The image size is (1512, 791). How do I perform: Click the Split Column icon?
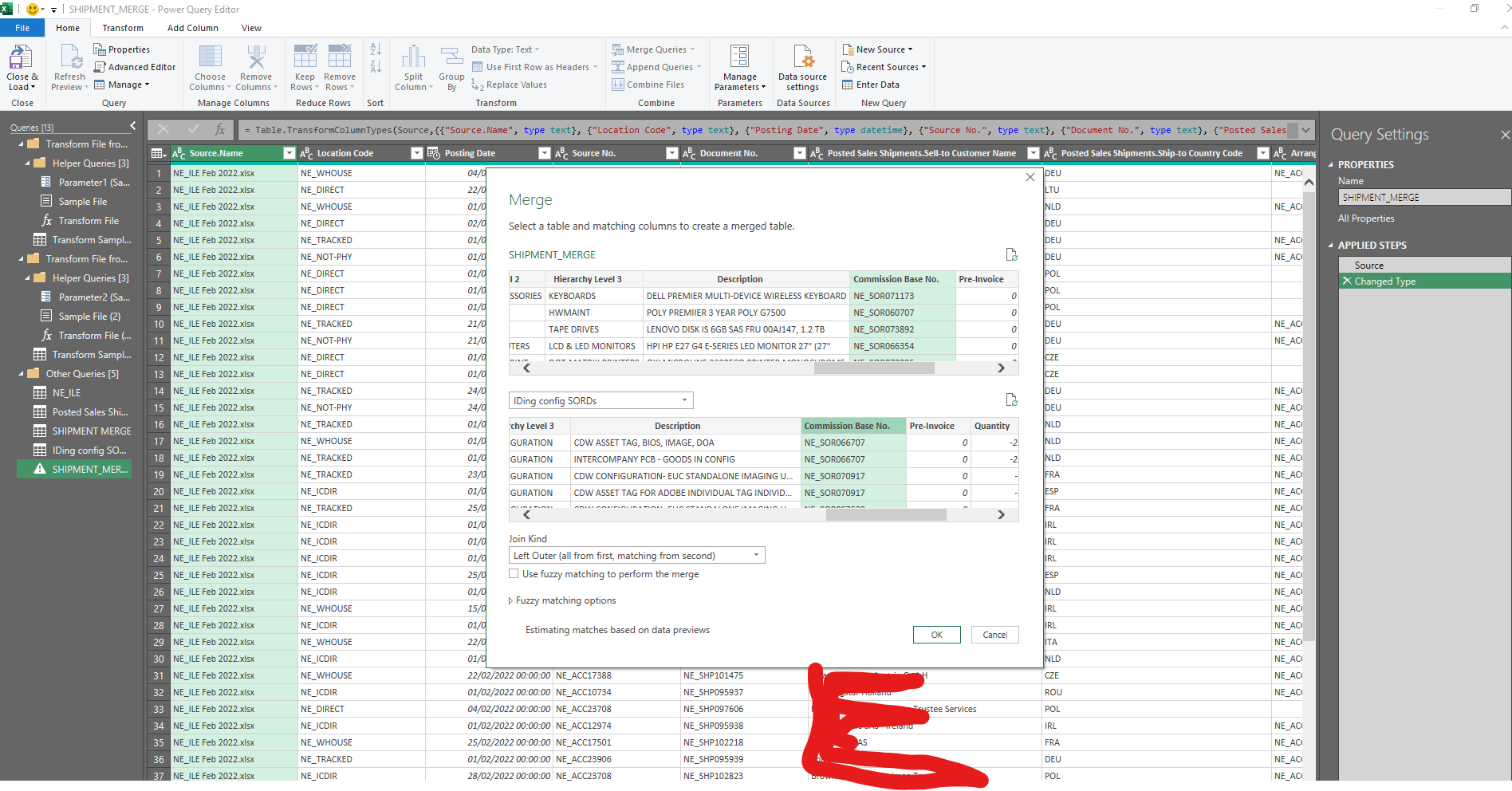[413, 57]
